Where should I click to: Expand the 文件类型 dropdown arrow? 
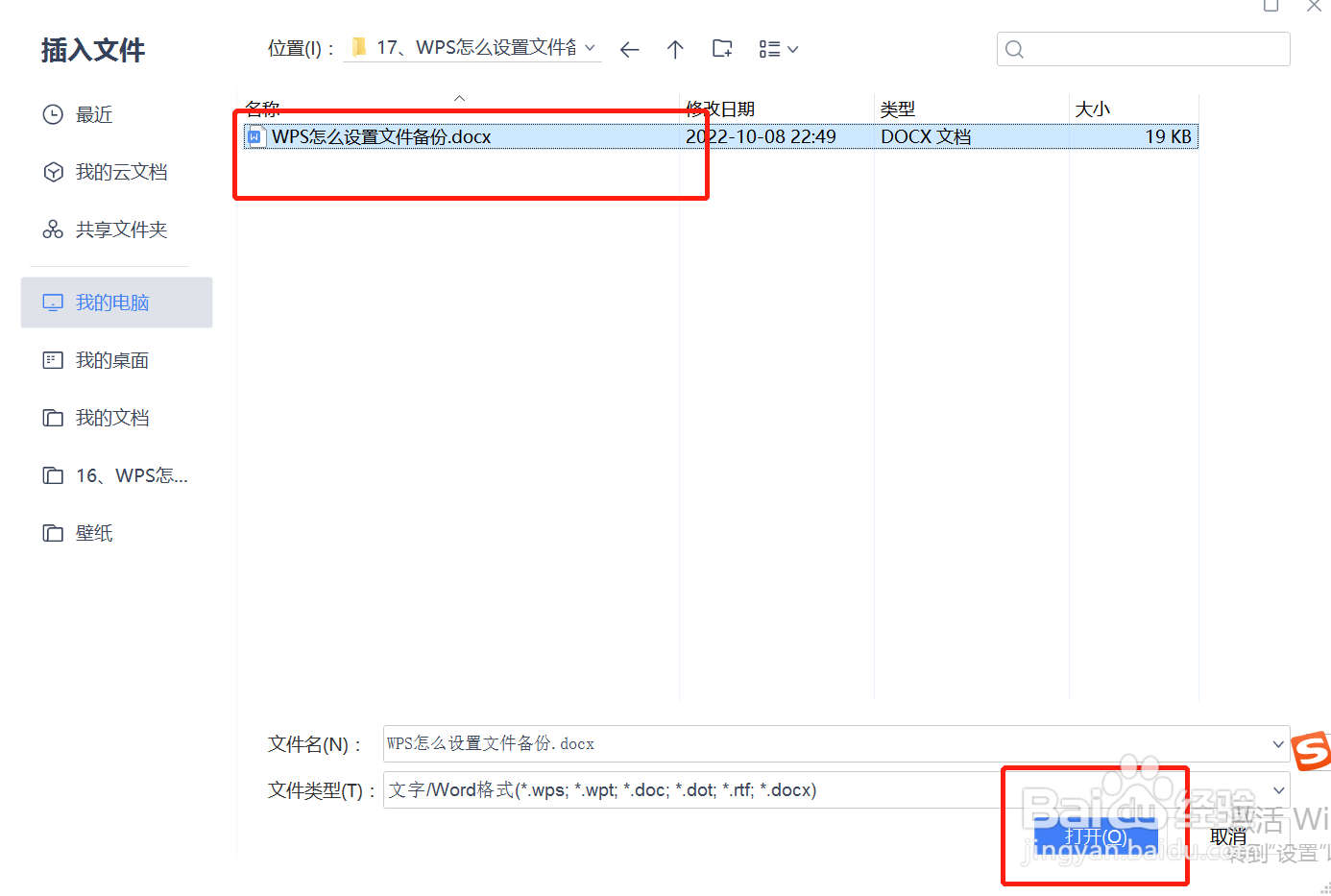(x=1278, y=790)
